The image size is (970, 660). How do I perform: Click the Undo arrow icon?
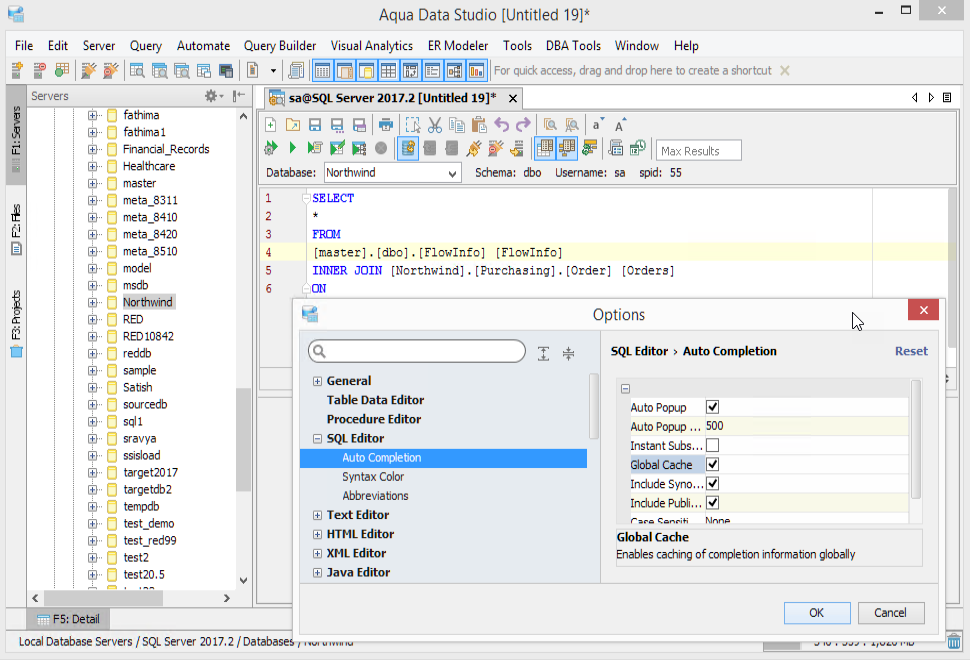click(x=501, y=125)
